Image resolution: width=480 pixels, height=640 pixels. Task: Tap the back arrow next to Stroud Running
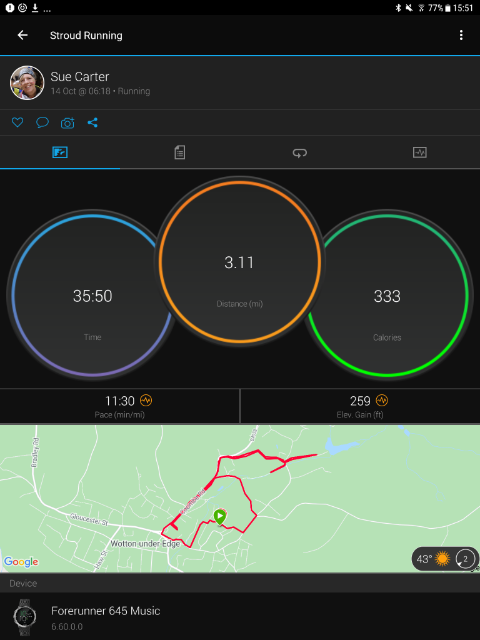[x=22, y=35]
